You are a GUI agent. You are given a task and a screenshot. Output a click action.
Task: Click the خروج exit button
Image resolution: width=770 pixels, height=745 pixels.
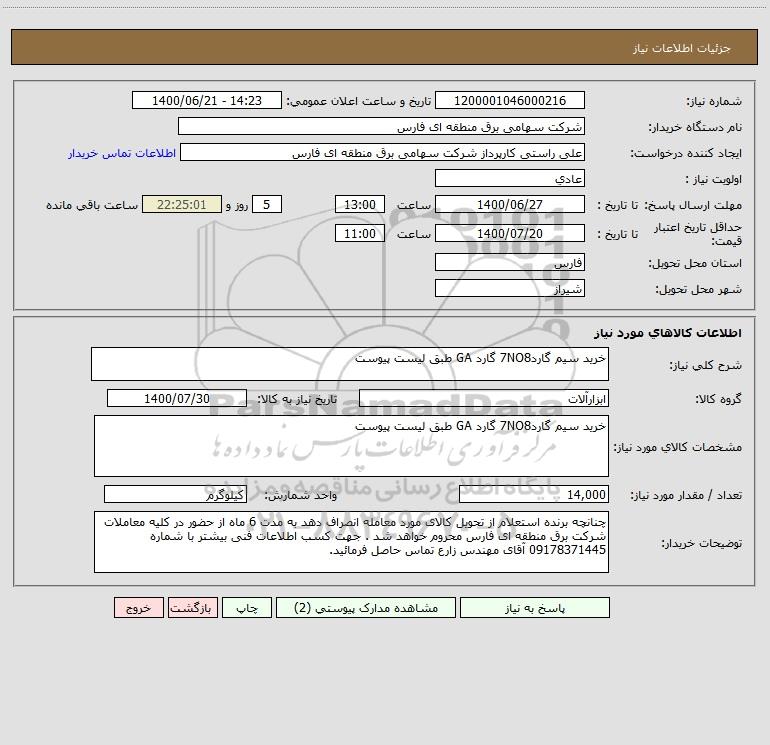pos(138,607)
